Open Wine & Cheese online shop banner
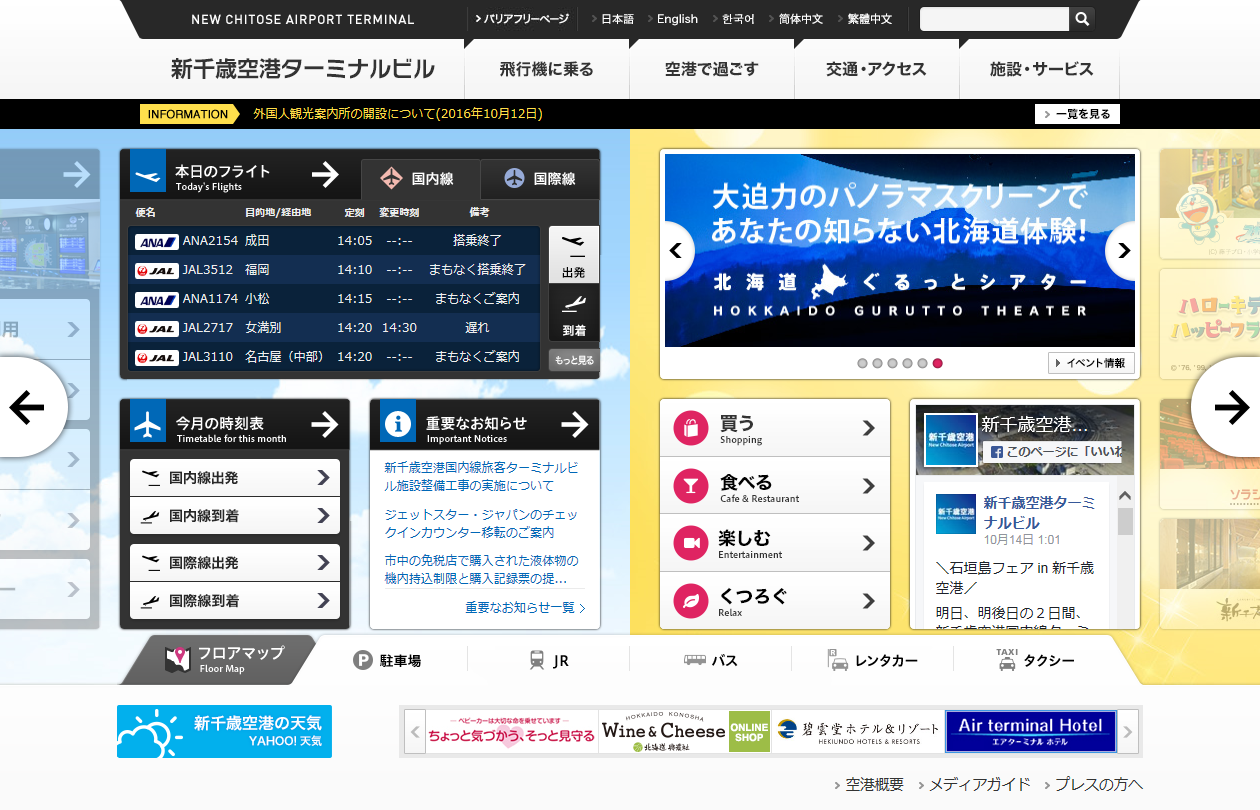1260x810 pixels. [x=685, y=731]
